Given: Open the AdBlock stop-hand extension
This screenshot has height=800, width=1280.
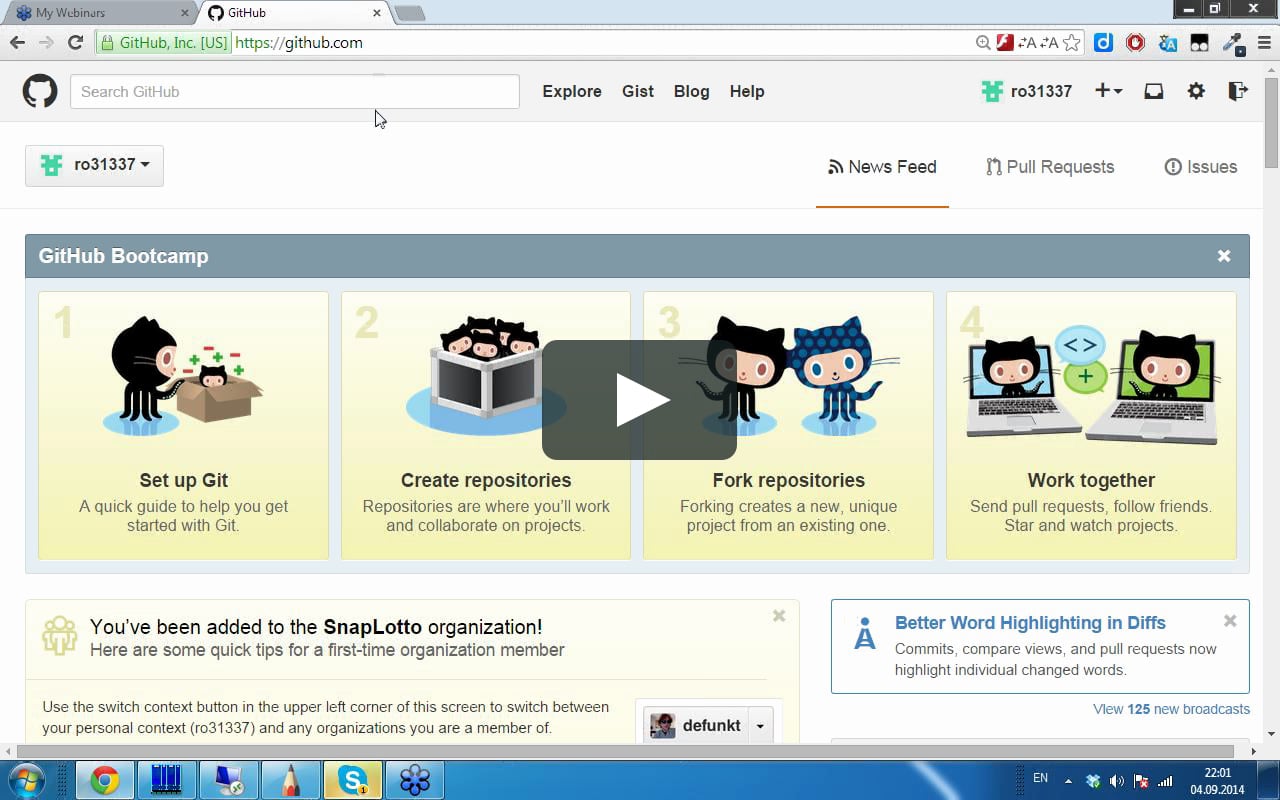Looking at the screenshot, I should click(1135, 42).
